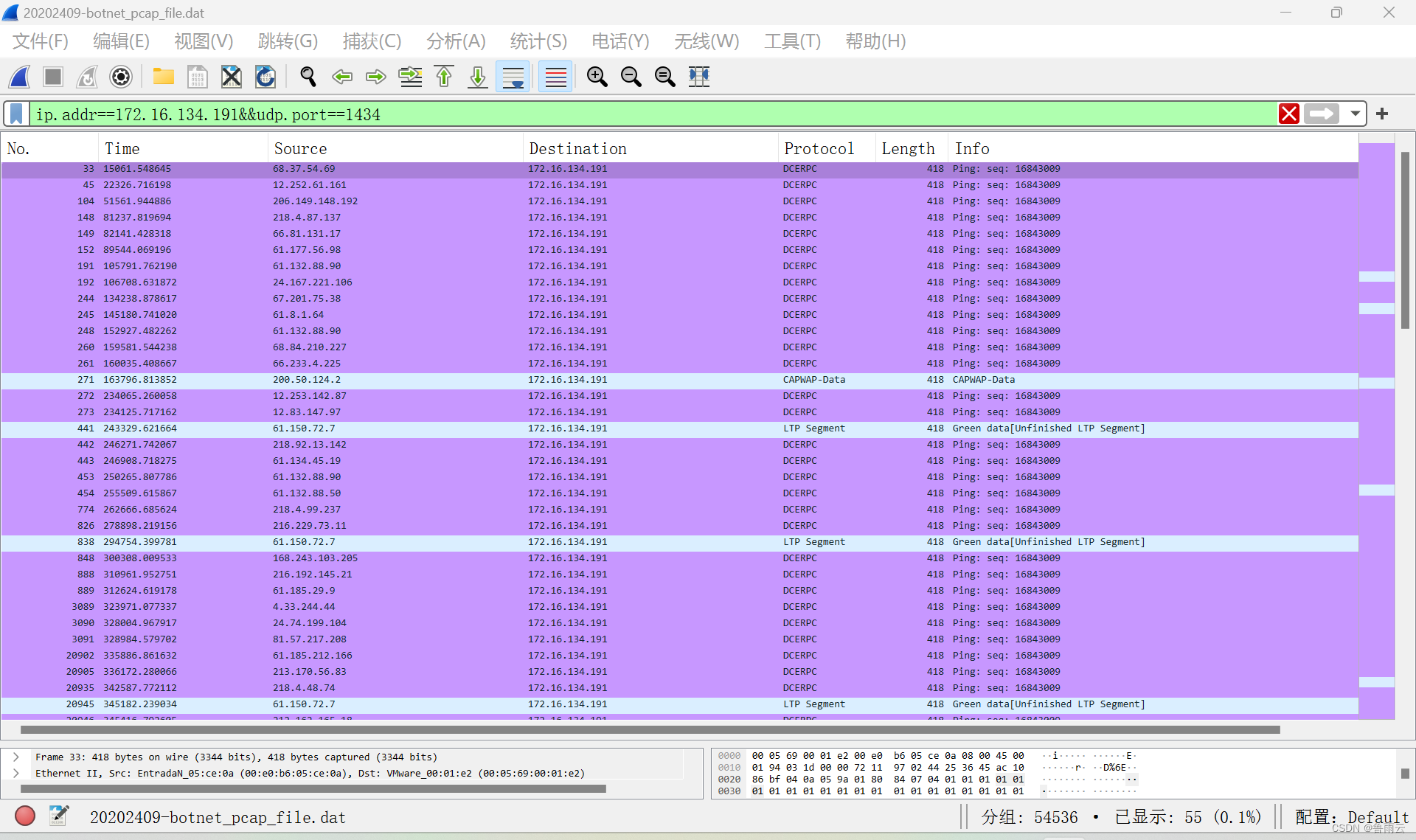Select packet 3089 from 4.33.244.44
The image size is (1416, 840).
pos(679,607)
